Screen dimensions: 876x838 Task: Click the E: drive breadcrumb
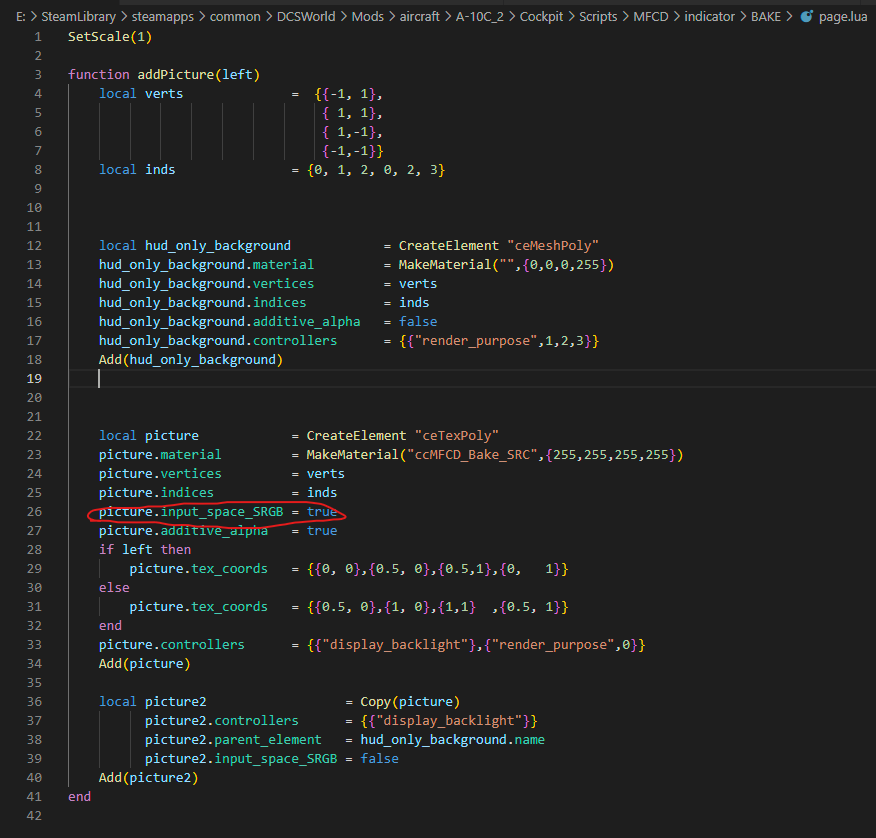coord(21,17)
